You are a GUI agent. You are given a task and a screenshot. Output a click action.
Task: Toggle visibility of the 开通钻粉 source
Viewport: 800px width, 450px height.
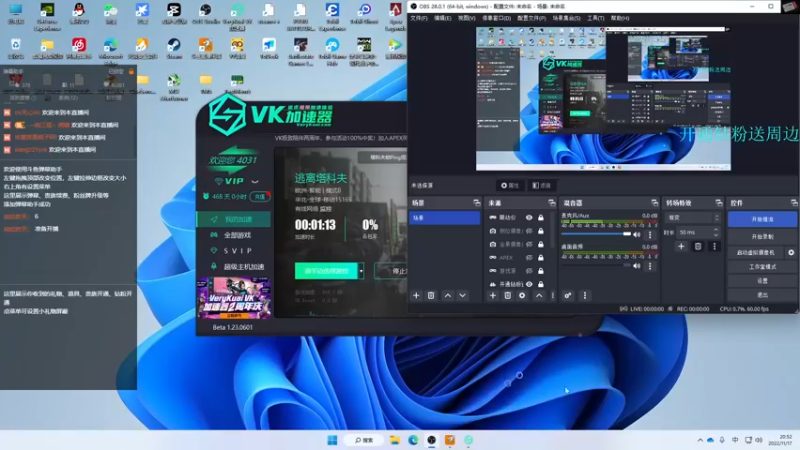(x=529, y=284)
